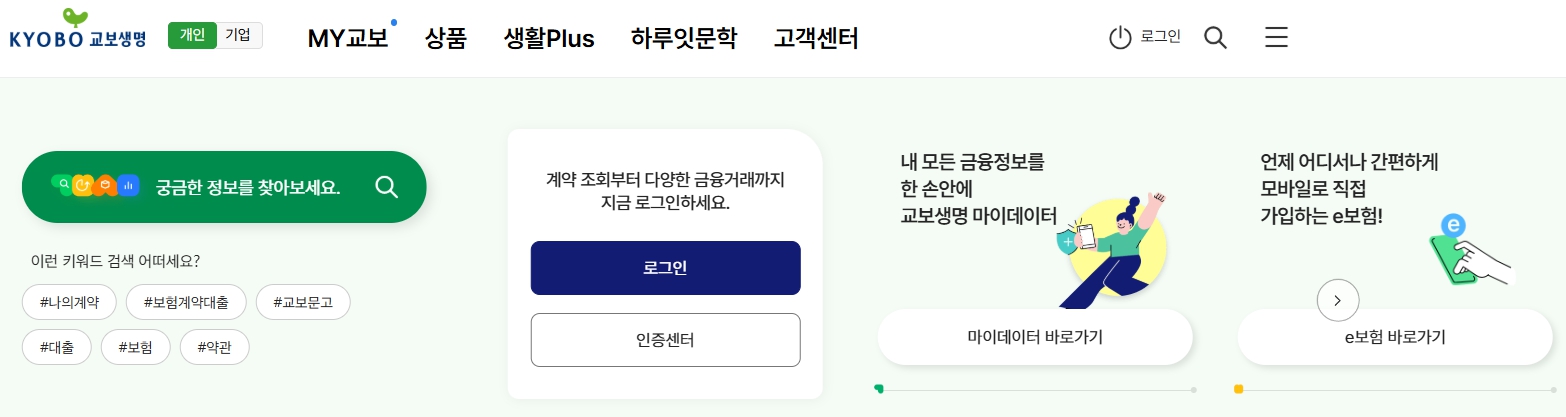This screenshot has height=417, width=1566.
Task: Switch to 개인 mode
Action: click(x=192, y=35)
